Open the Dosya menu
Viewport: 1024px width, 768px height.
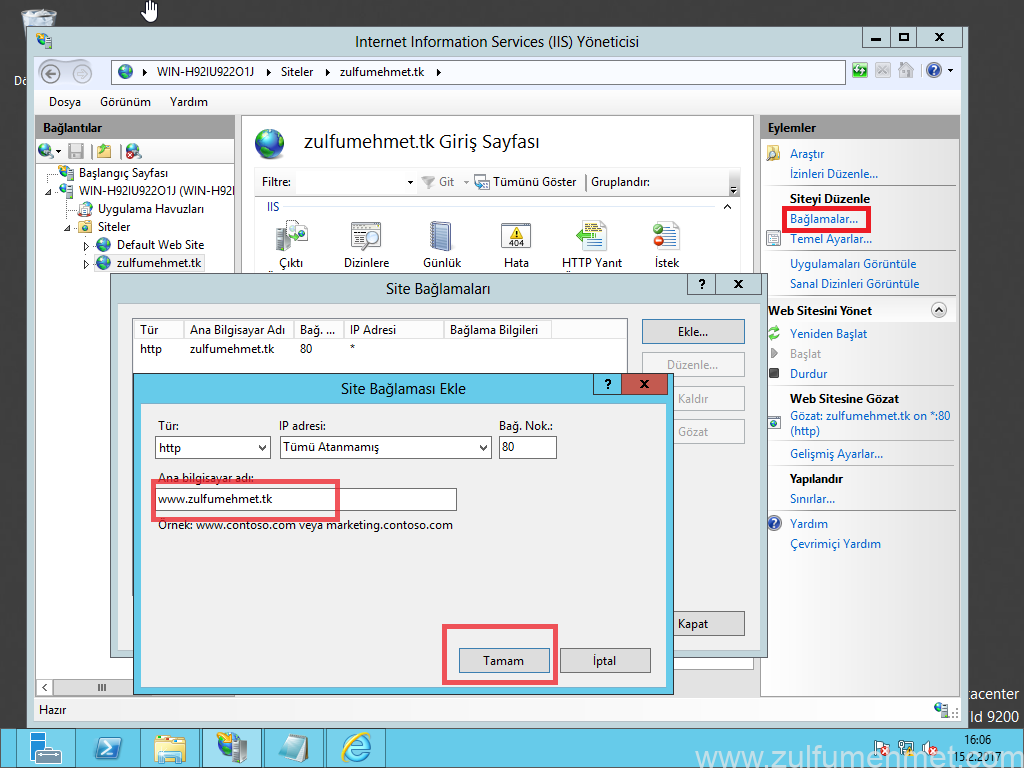[65, 102]
